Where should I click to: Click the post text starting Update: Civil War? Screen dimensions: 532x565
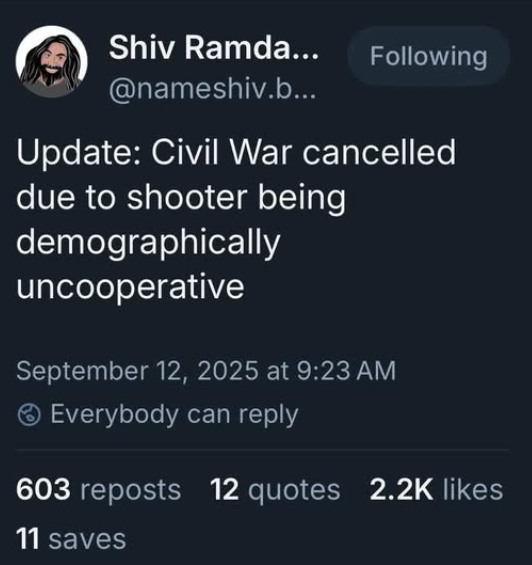click(236, 219)
